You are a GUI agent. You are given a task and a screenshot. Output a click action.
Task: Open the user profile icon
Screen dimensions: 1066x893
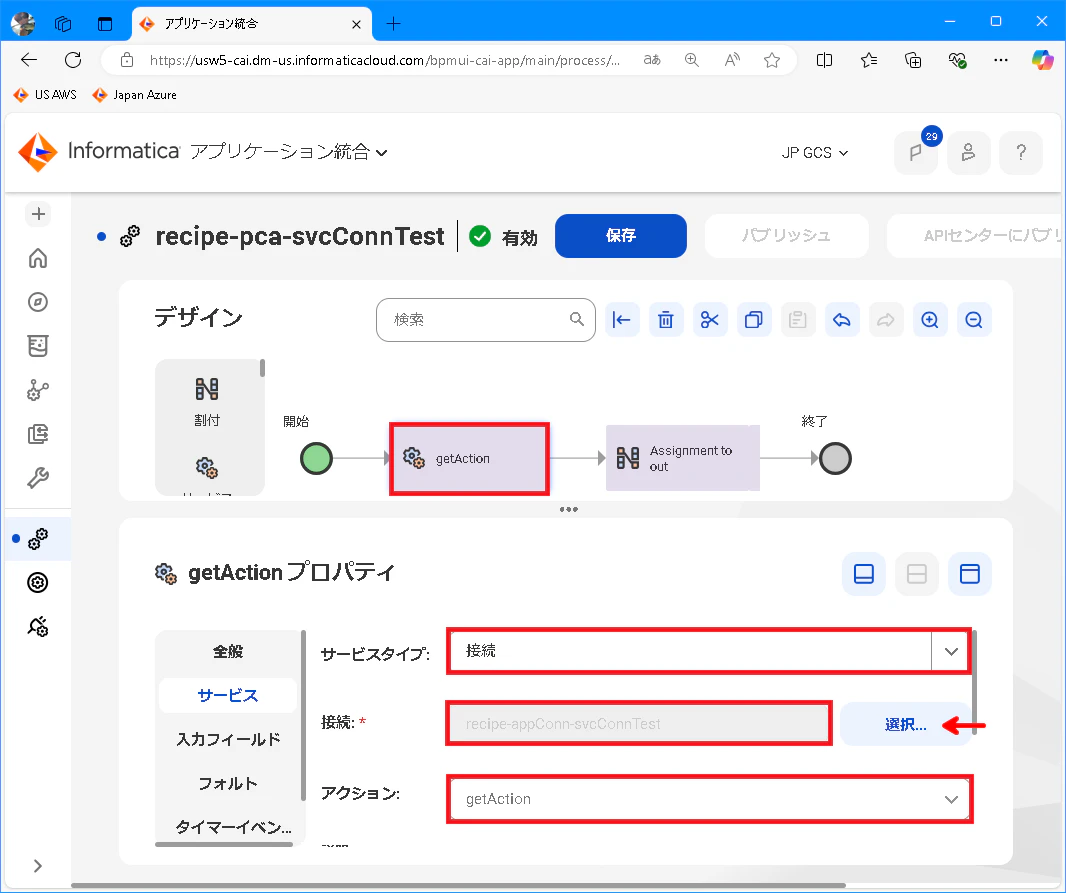pyautogui.click(x=968, y=152)
